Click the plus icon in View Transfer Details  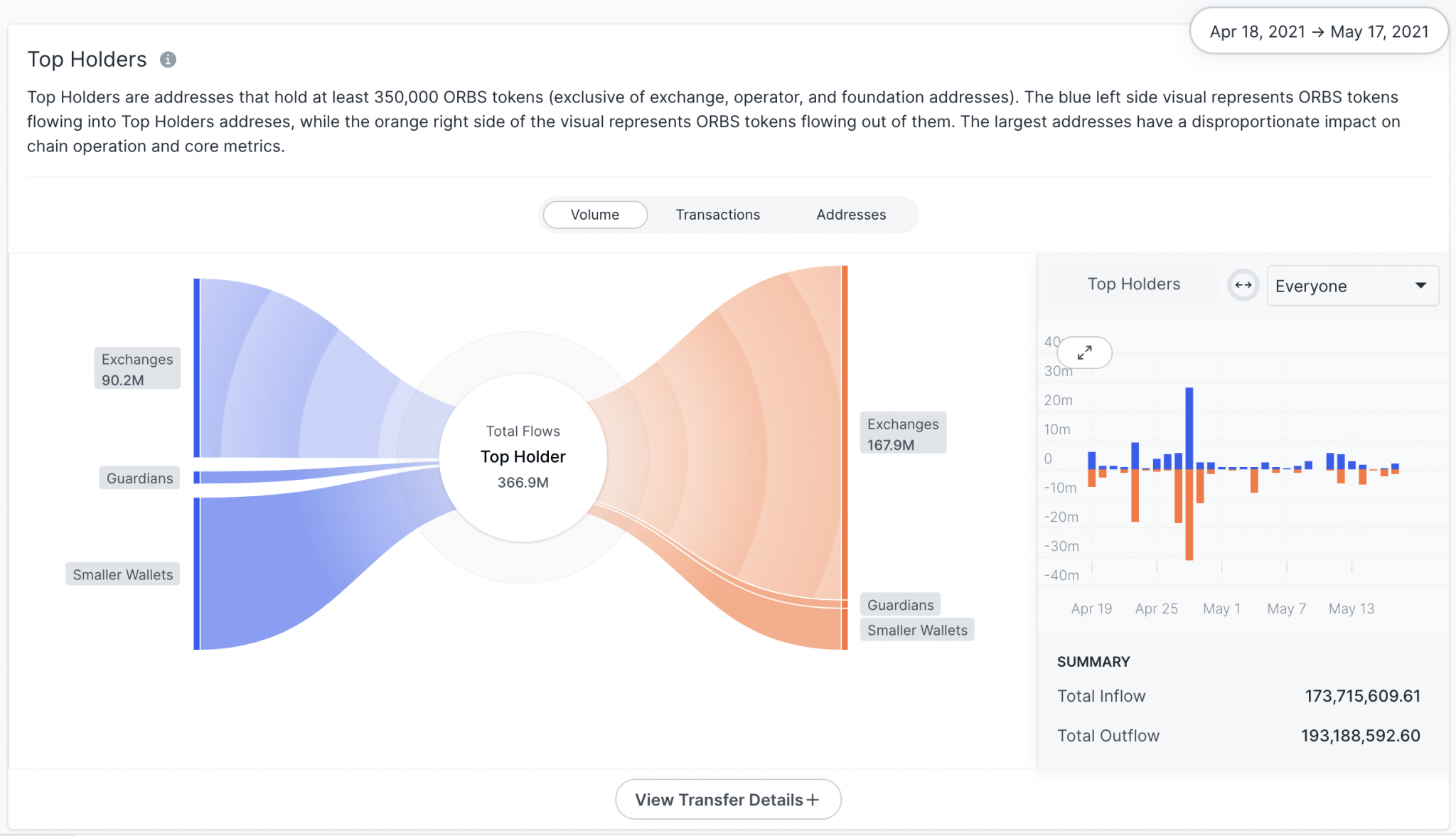(813, 800)
